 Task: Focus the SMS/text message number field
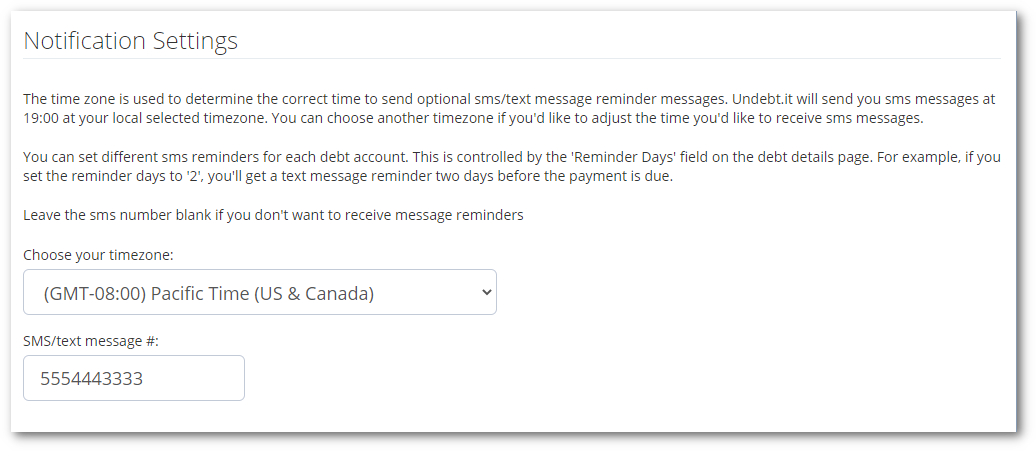(x=133, y=378)
